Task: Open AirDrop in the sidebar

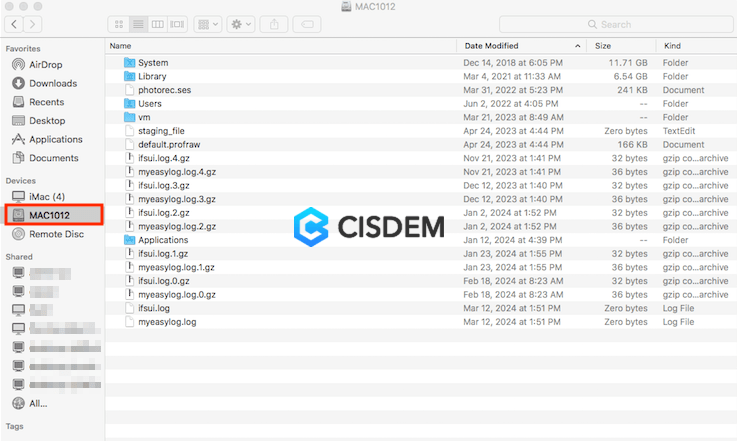Action: coord(46,64)
